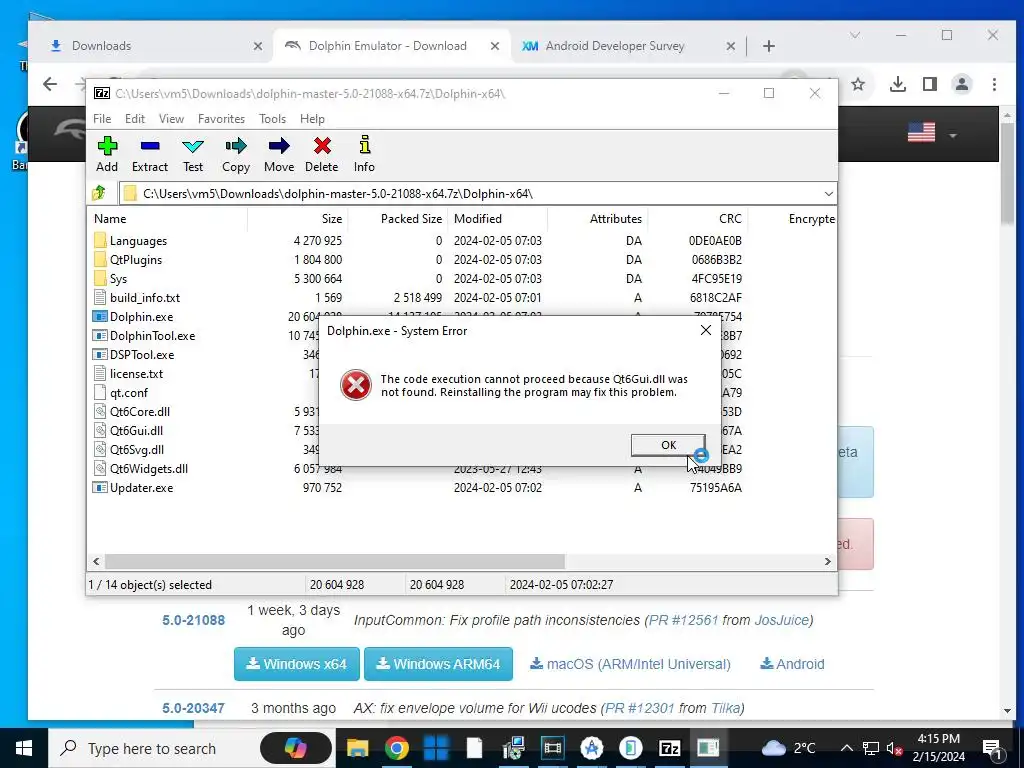Open the View menu in 7-Zip

click(171, 119)
